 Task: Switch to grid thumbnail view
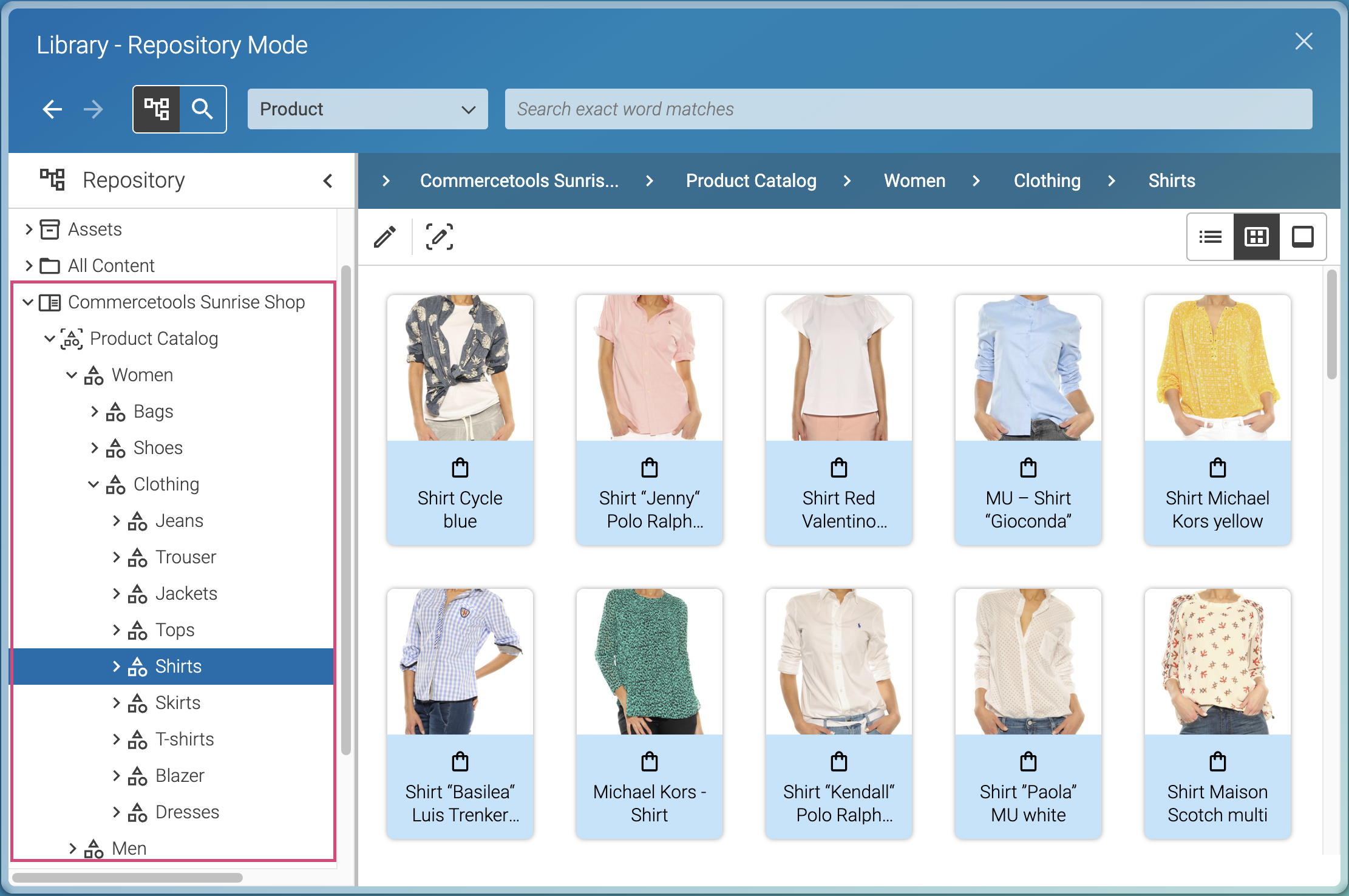coord(1256,237)
